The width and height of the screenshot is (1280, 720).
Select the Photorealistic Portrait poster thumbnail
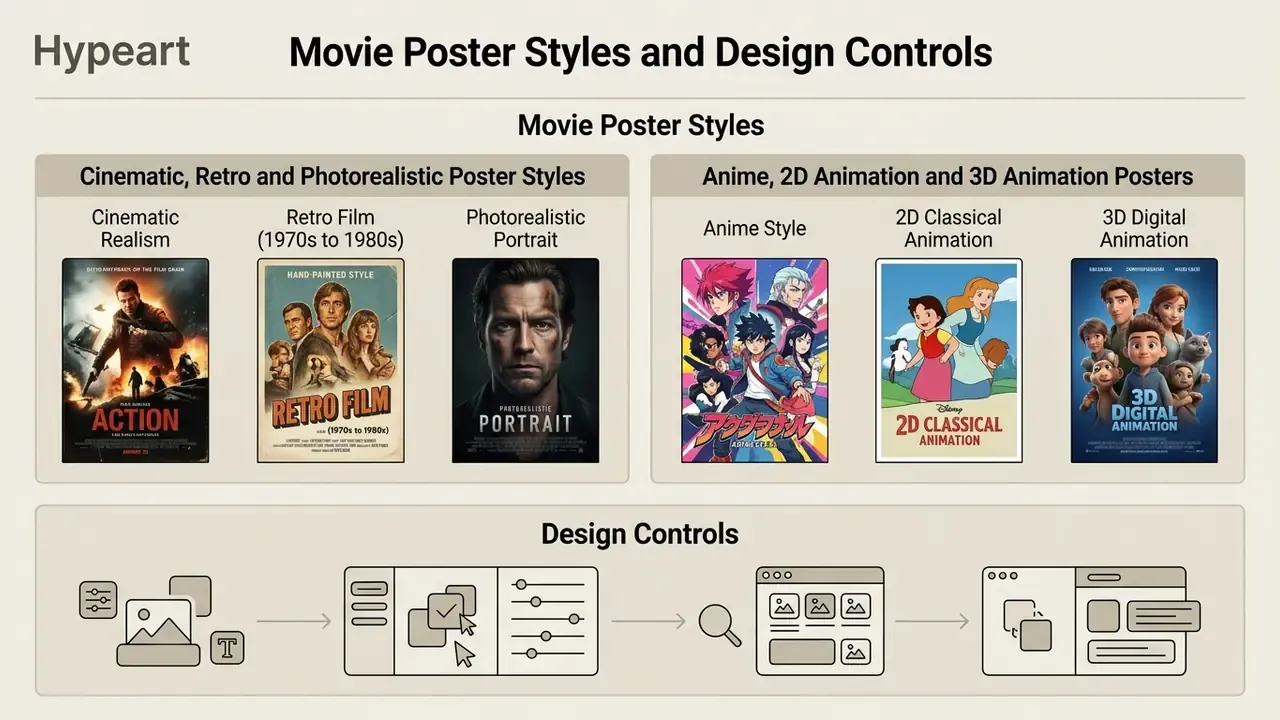click(x=526, y=360)
